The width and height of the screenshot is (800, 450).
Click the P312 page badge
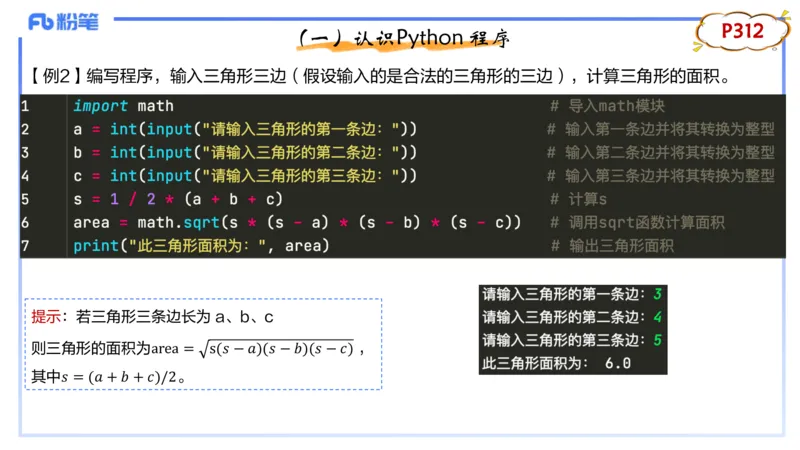742,32
